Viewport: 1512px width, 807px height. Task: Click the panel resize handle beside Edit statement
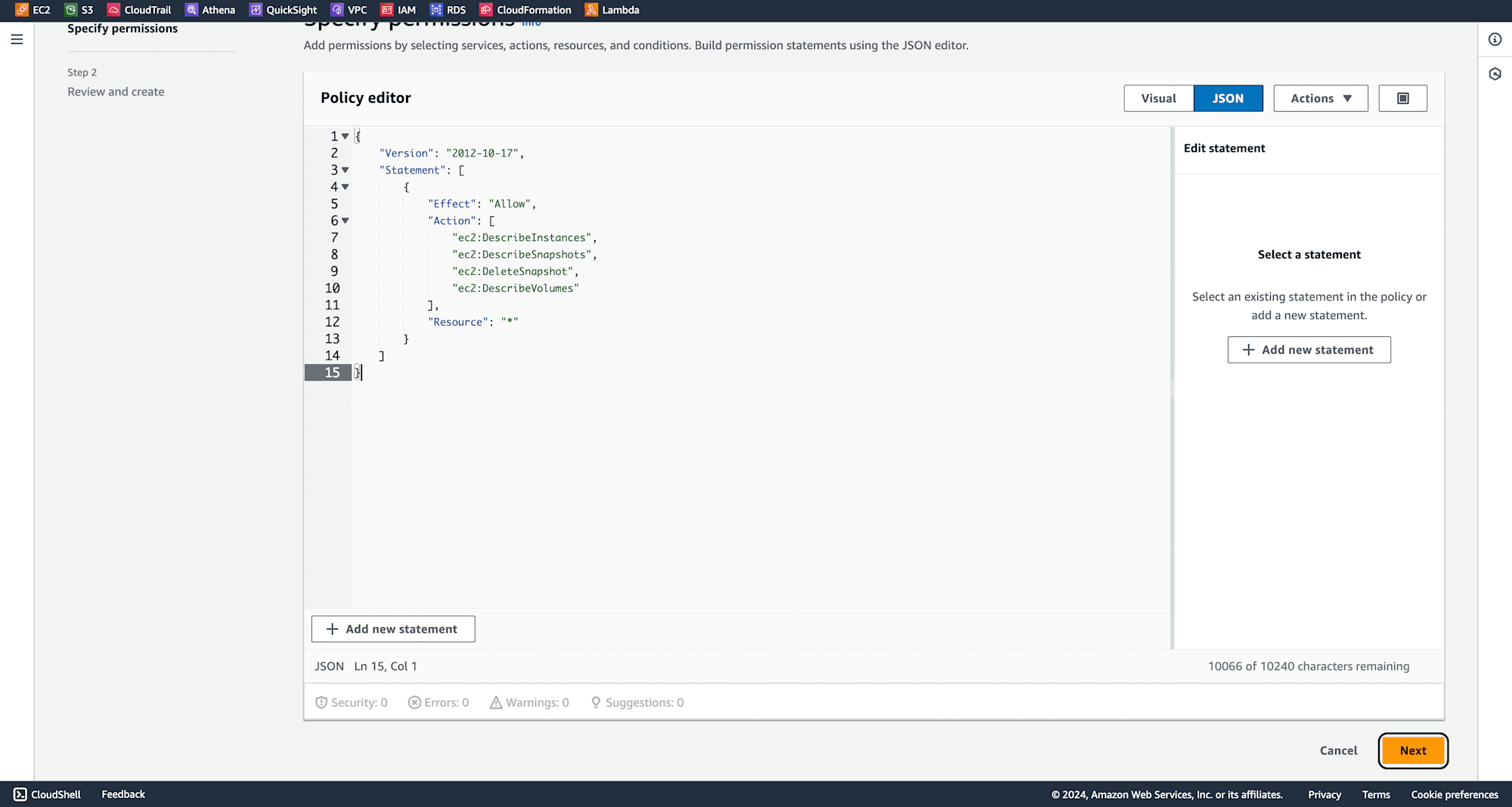pyautogui.click(x=1173, y=388)
